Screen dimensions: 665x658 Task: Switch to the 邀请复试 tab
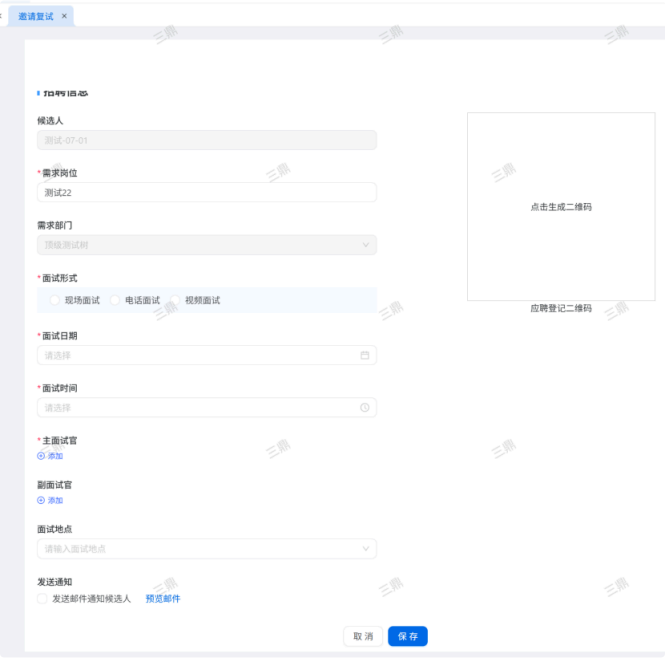click(36, 17)
